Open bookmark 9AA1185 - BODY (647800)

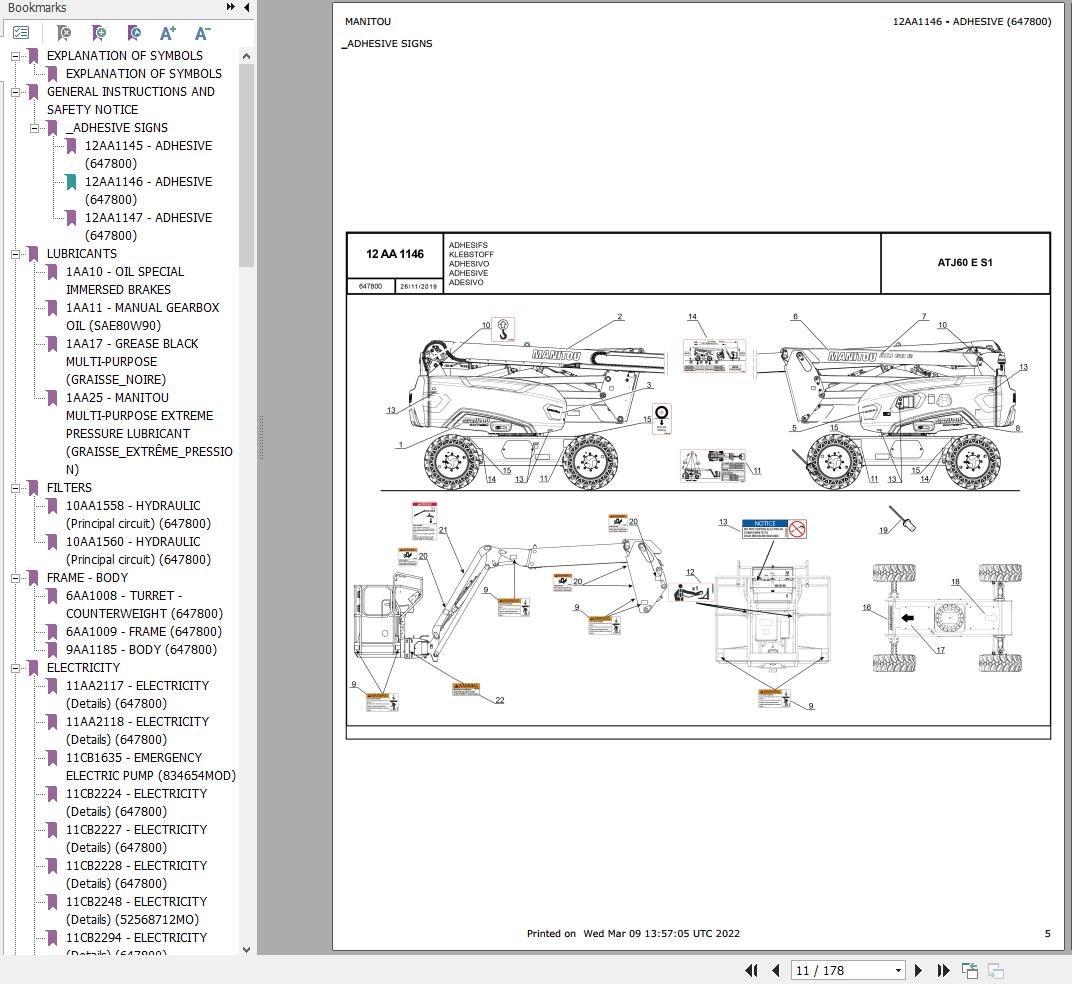(141, 650)
